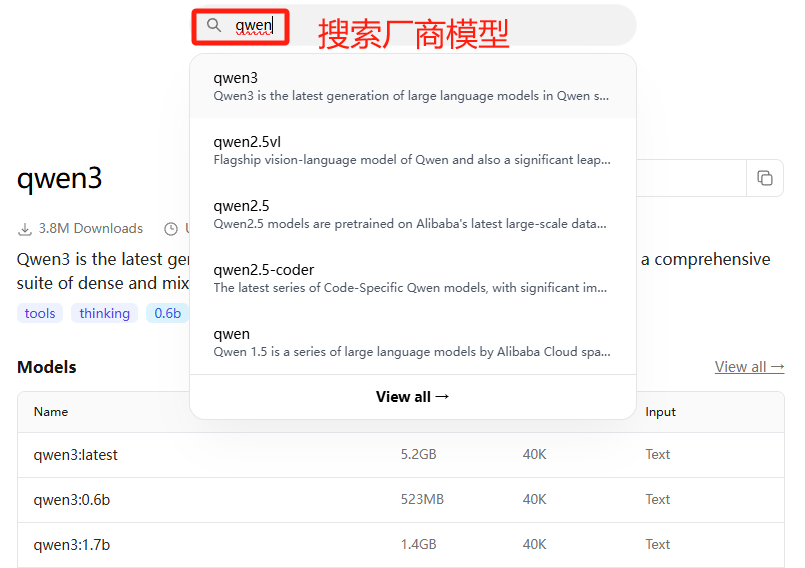This screenshot has width=805, height=568.
Task: Click the 523MB size value
Action: [x=422, y=499]
